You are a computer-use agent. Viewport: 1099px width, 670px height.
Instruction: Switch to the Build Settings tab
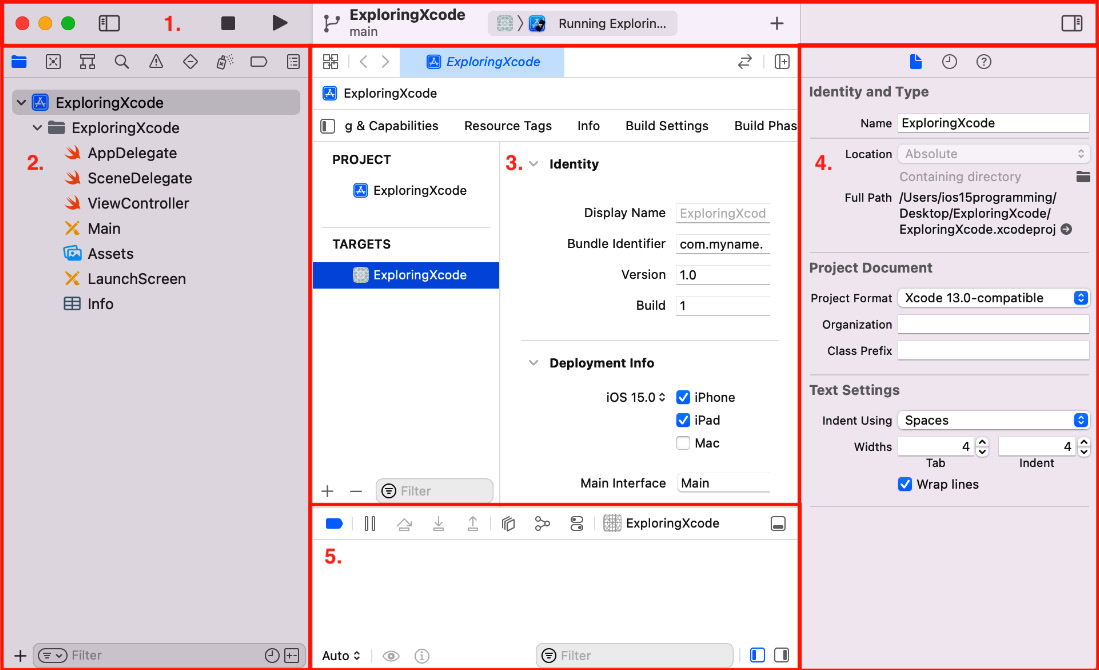[x=667, y=126]
